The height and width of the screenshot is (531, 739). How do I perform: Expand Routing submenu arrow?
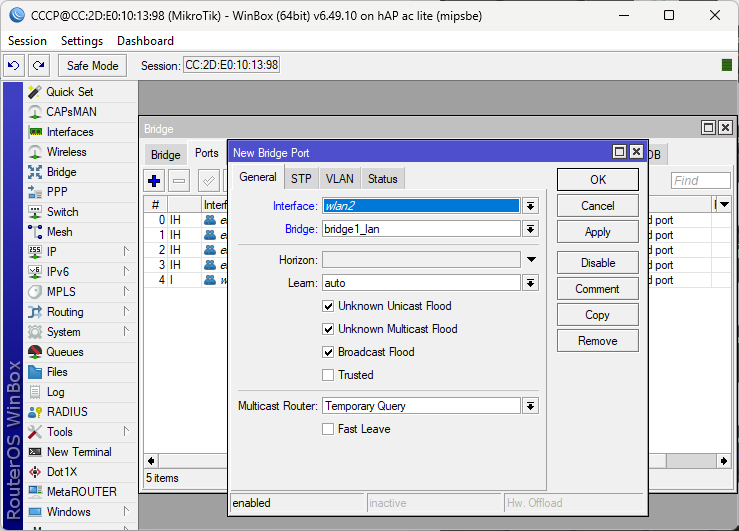[x=126, y=311]
